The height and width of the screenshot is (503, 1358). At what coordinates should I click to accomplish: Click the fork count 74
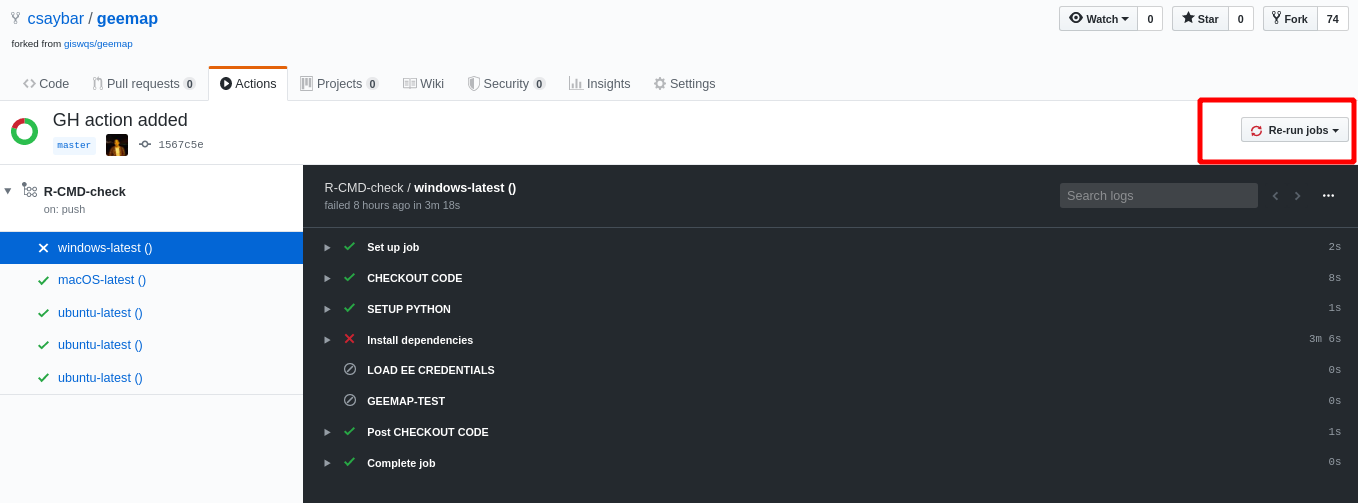(x=1333, y=19)
